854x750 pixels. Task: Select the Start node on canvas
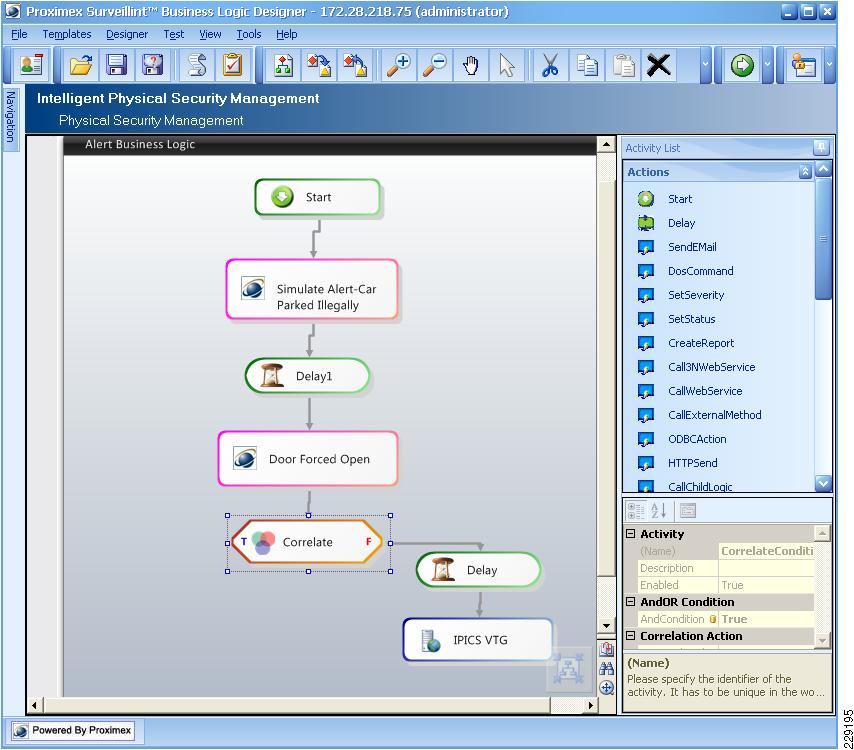[318, 197]
